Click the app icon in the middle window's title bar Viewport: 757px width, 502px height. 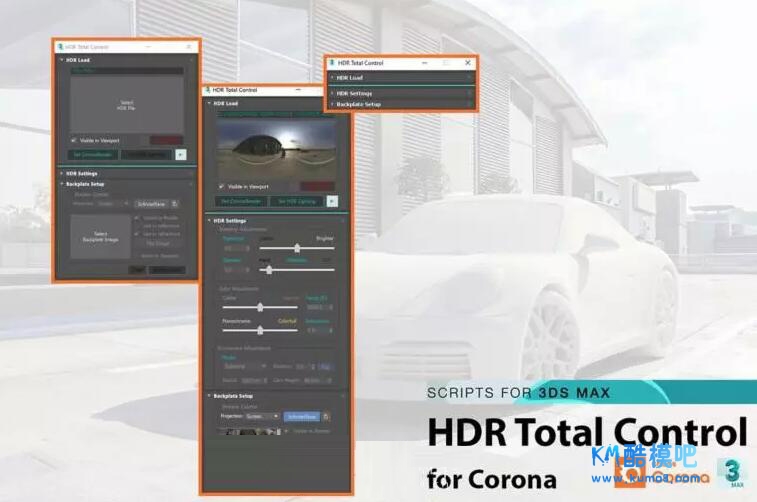tap(209, 90)
